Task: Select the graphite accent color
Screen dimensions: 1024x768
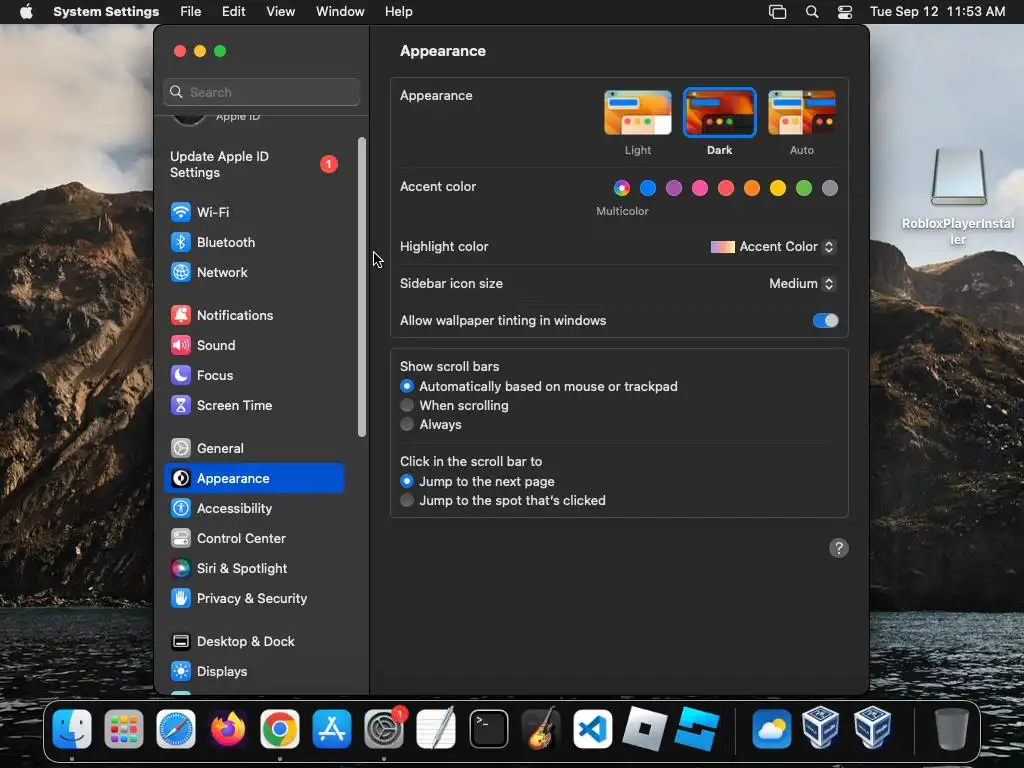Action: point(829,188)
